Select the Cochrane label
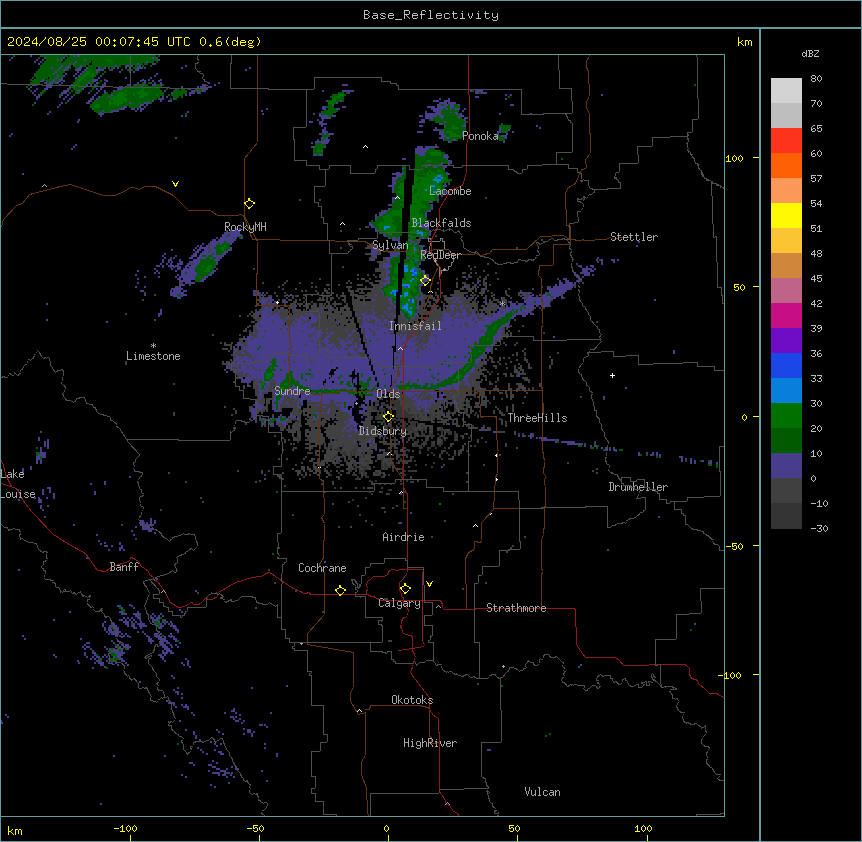The height and width of the screenshot is (842, 862). click(322, 568)
